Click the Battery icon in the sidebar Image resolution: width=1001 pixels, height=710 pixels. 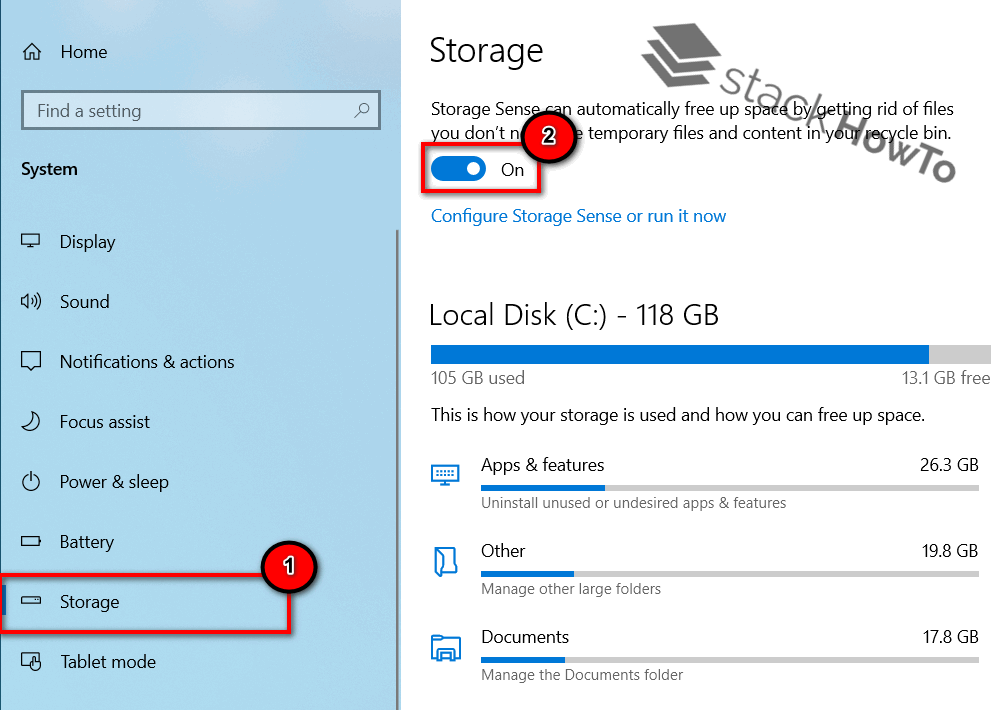[31, 542]
